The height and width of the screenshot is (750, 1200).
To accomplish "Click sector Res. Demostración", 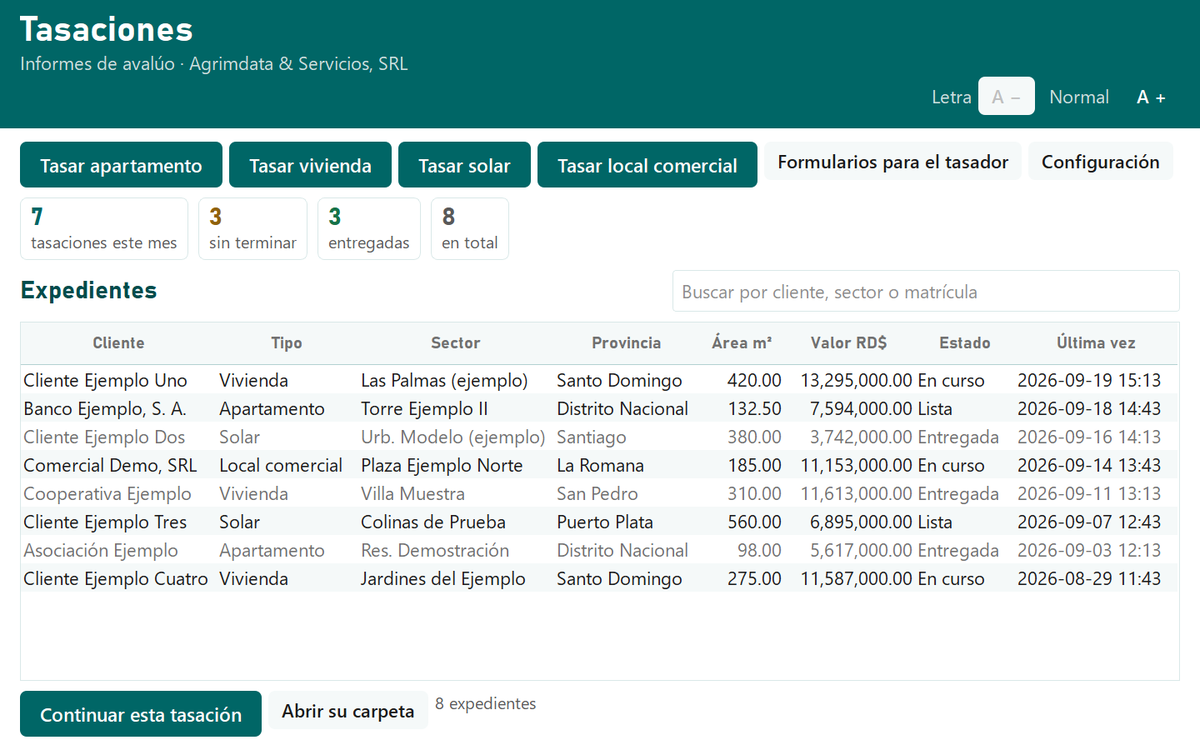I will [435, 550].
